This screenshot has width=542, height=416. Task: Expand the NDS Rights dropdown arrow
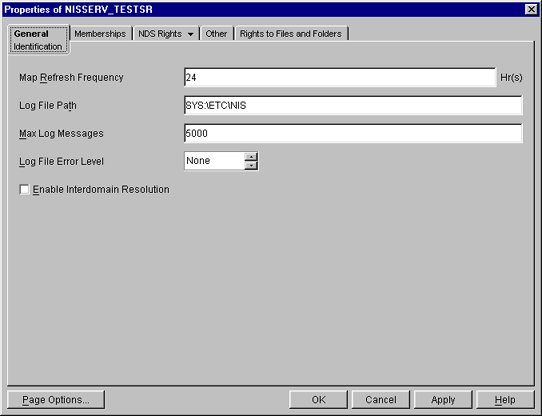click(190, 34)
